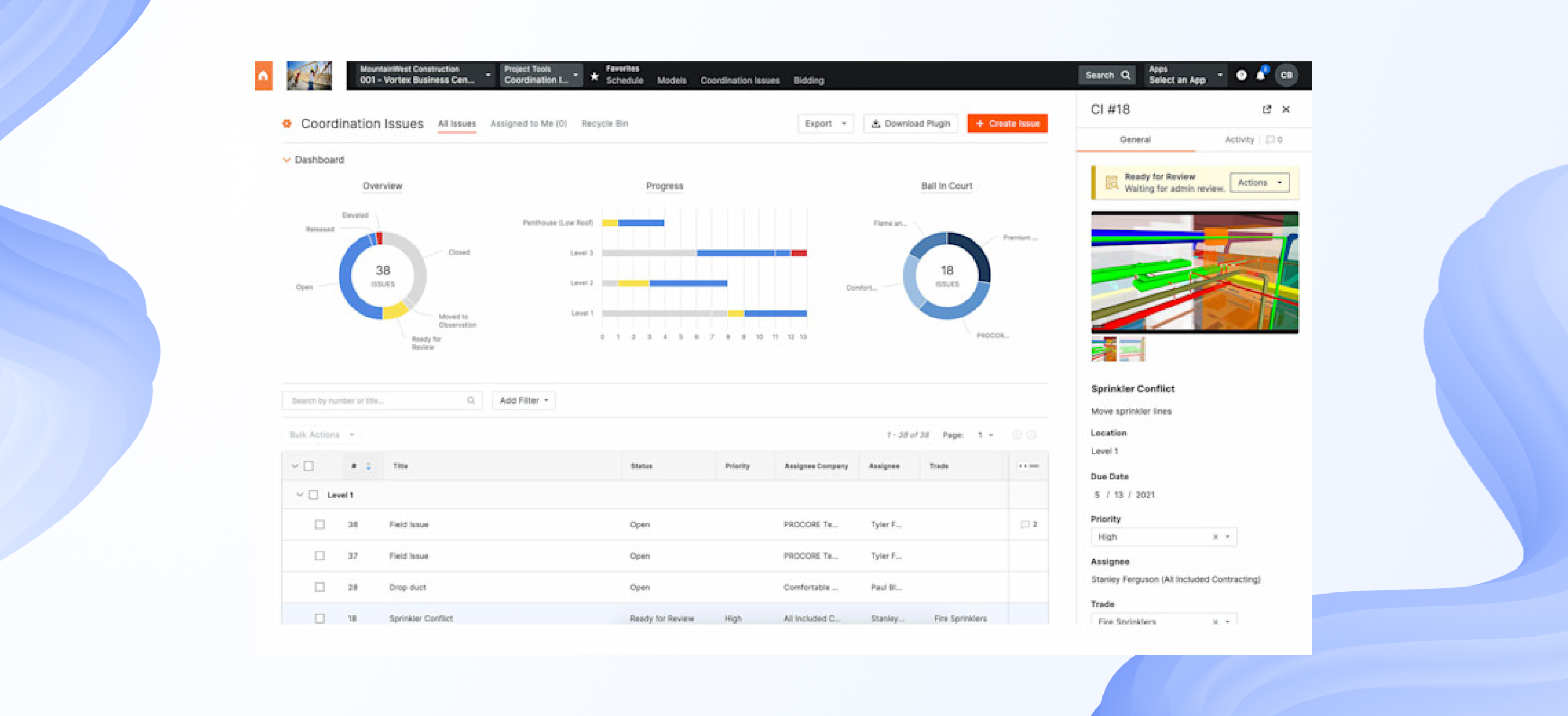Open the help question mark icon
Screen dimensions: 1568x716
tap(1241, 76)
